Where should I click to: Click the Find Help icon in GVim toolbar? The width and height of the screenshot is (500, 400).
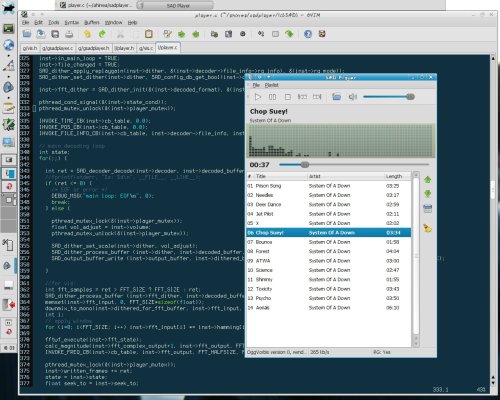click(322, 34)
